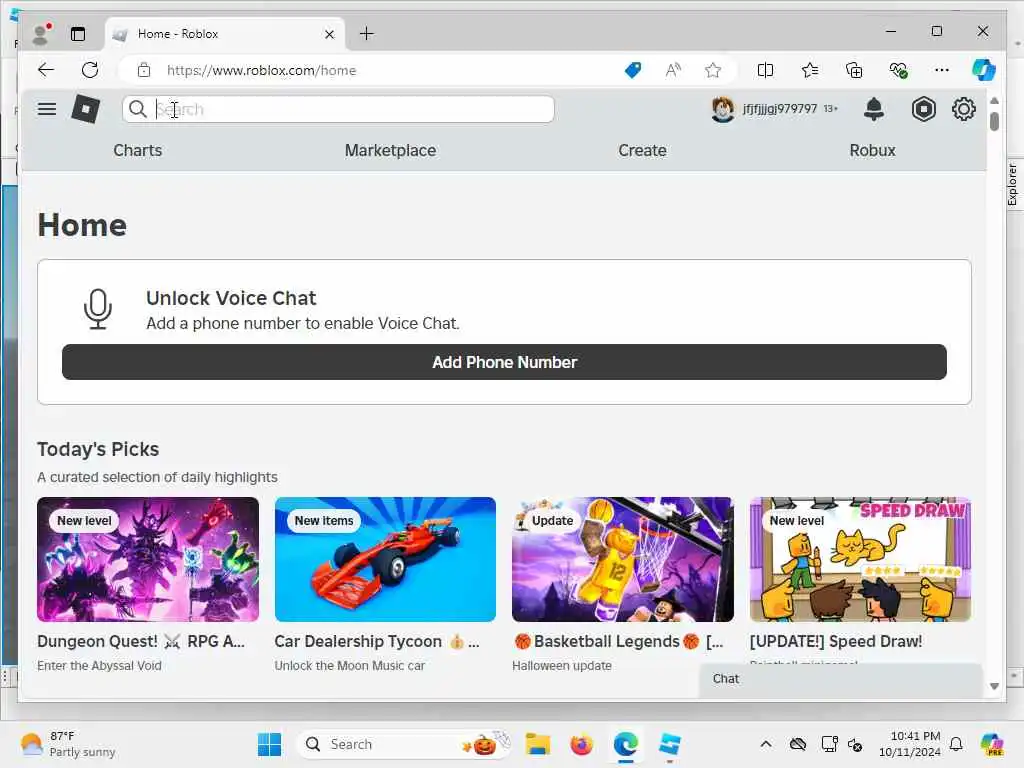Open Edge profile icon
1024x768 pixels.
tap(41, 34)
